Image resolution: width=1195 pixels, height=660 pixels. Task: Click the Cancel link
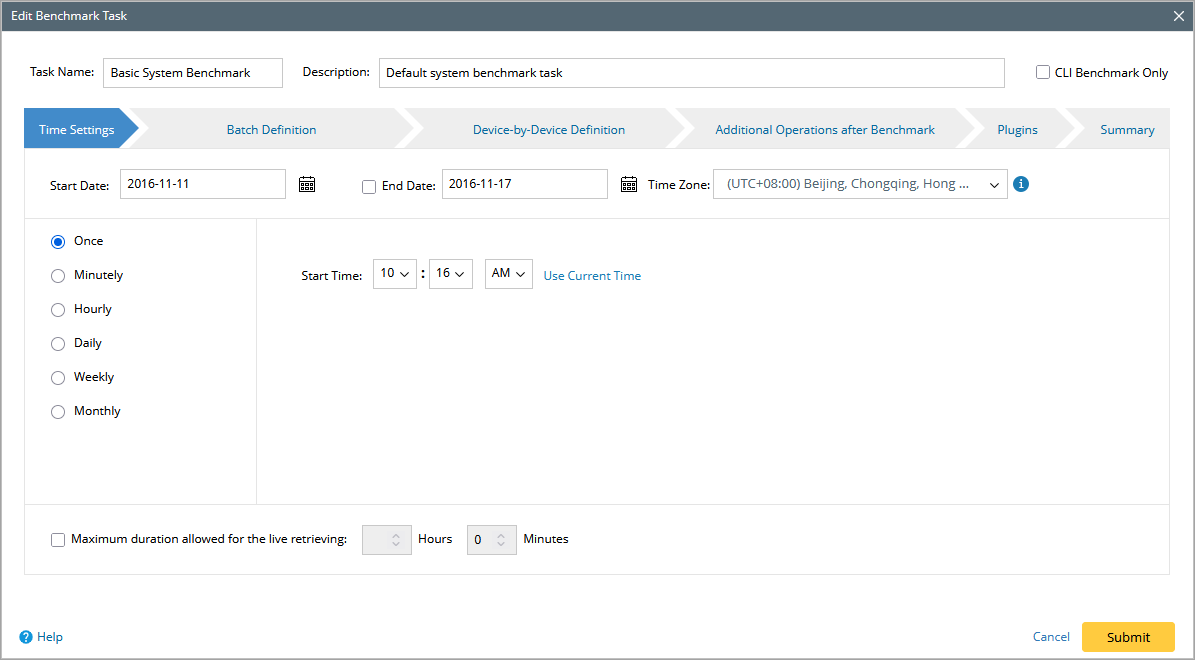pos(1051,636)
